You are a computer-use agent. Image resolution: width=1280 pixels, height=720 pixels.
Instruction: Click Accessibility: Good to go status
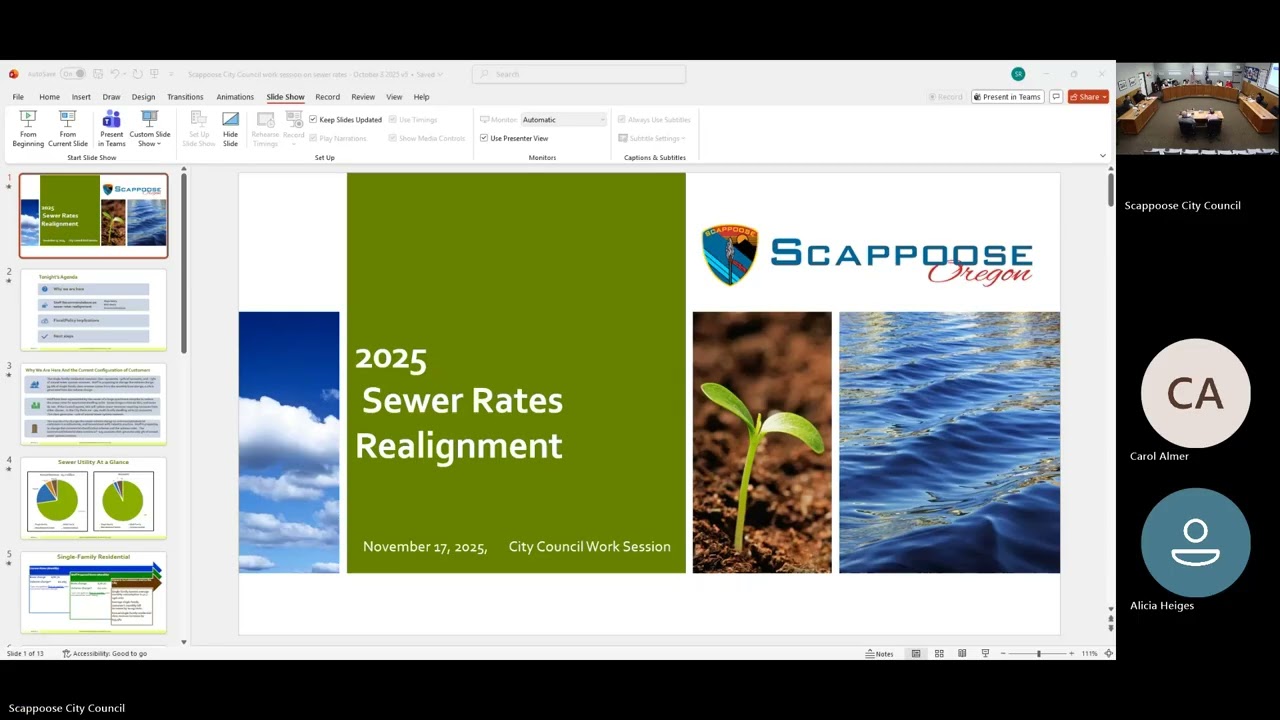[105, 653]
